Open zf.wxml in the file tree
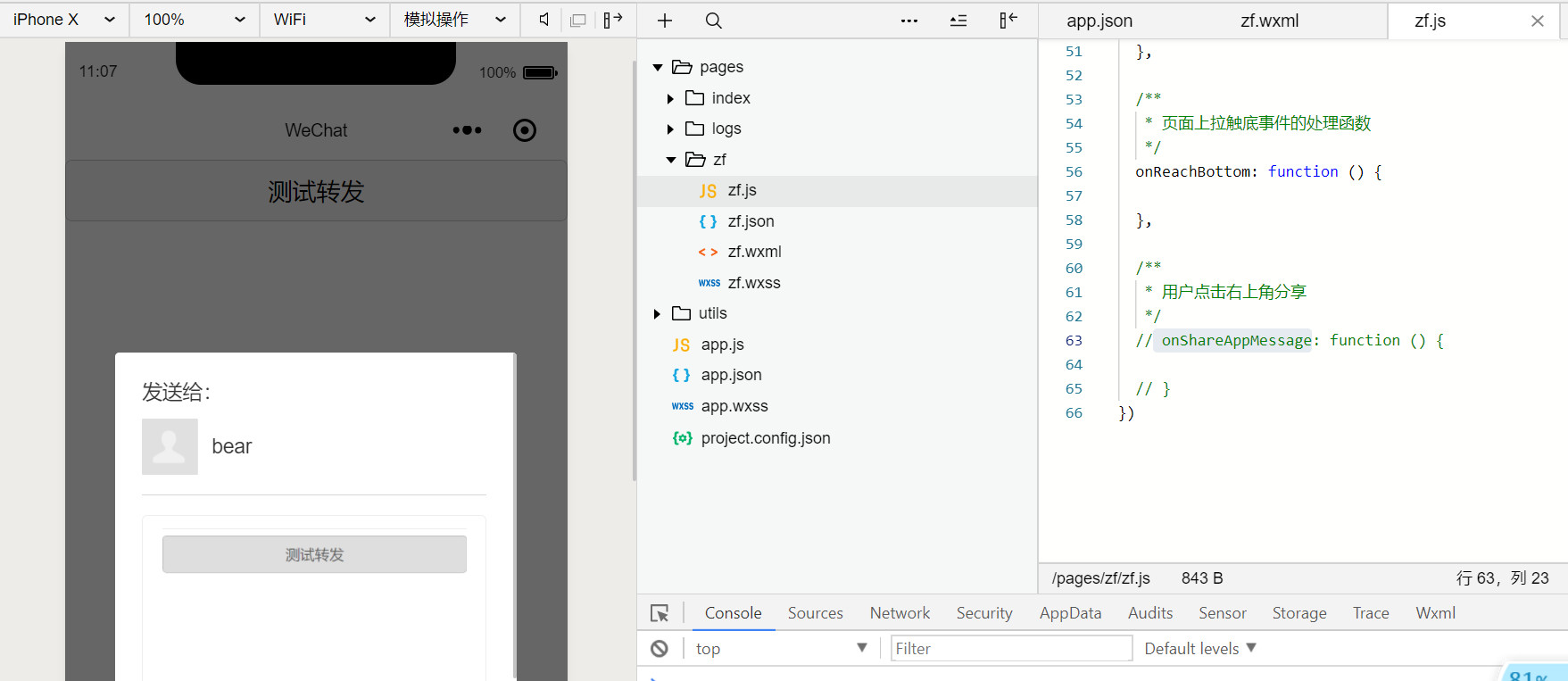The image size is (1568, 681). pyautogui.click(x=754, y=252)
